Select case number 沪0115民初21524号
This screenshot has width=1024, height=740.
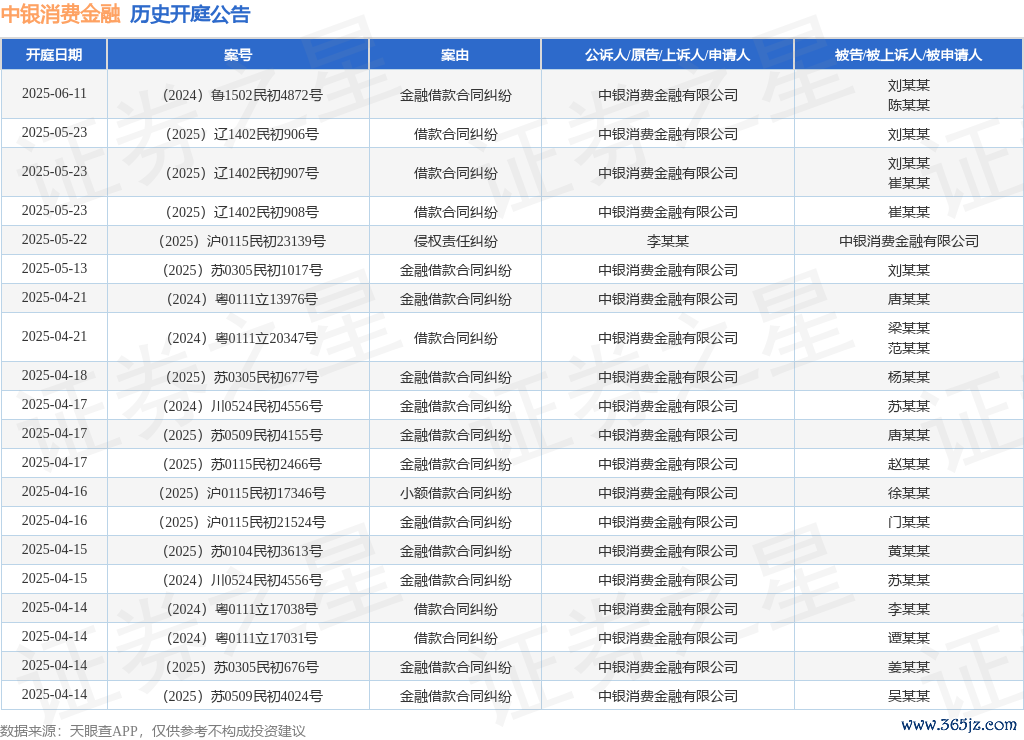click(242, 523)
